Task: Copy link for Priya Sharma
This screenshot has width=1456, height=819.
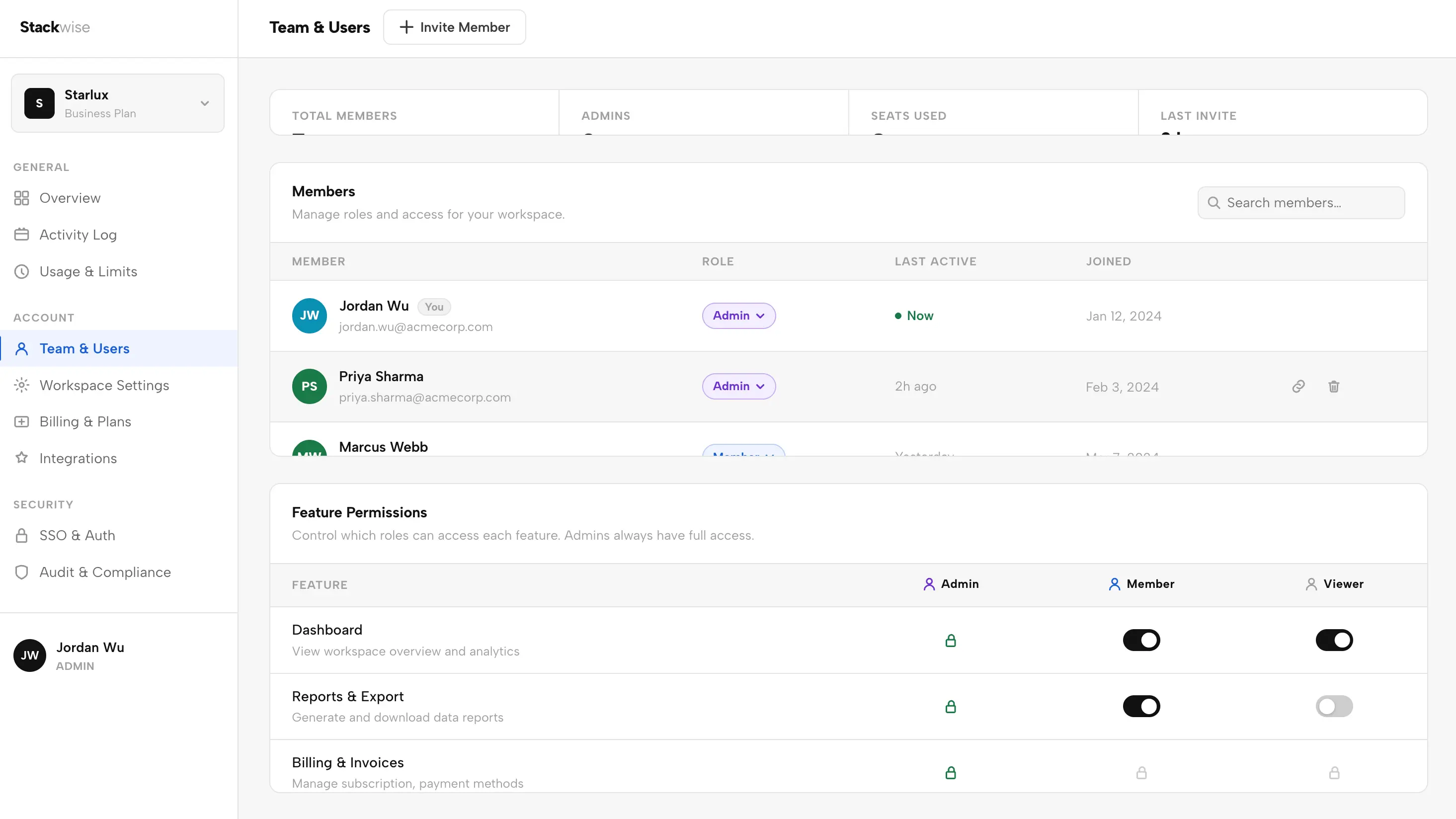Action: 1298,386
